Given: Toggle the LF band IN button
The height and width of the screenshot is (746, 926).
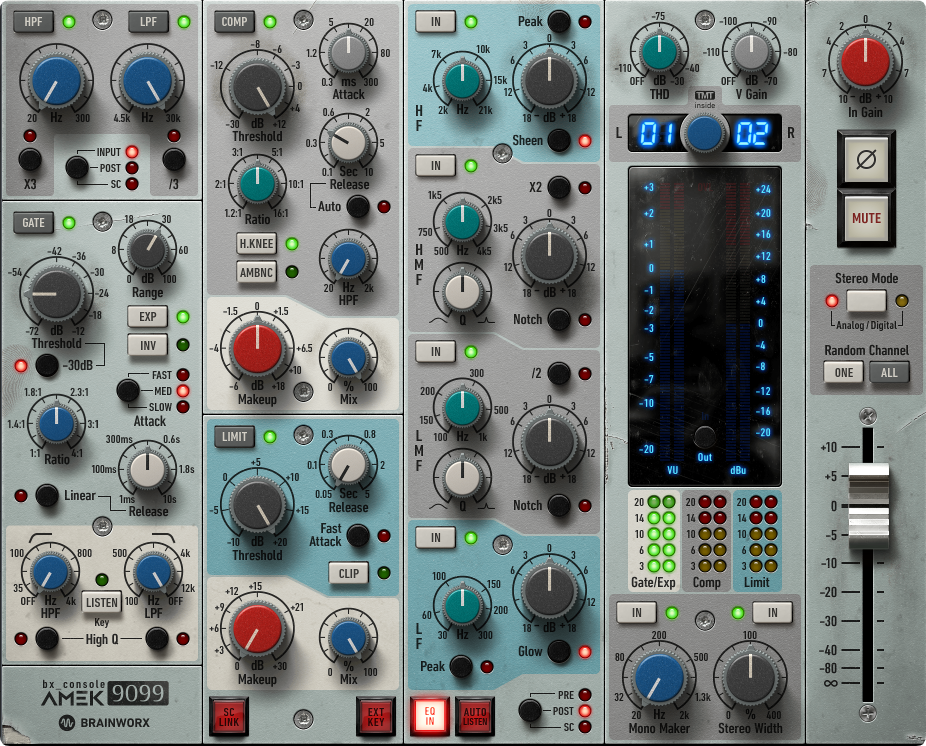Looking at the screenshot, I should click(x=435, y=537).
